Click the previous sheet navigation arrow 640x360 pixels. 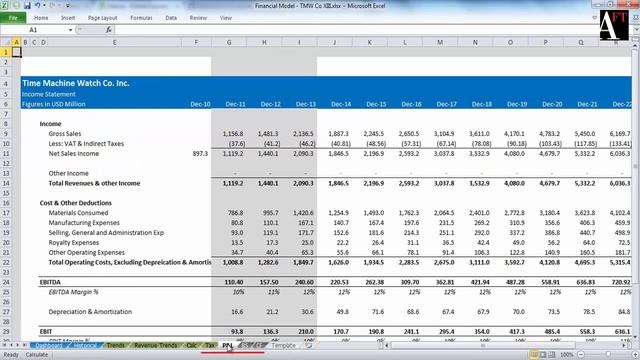pos(11,346)
